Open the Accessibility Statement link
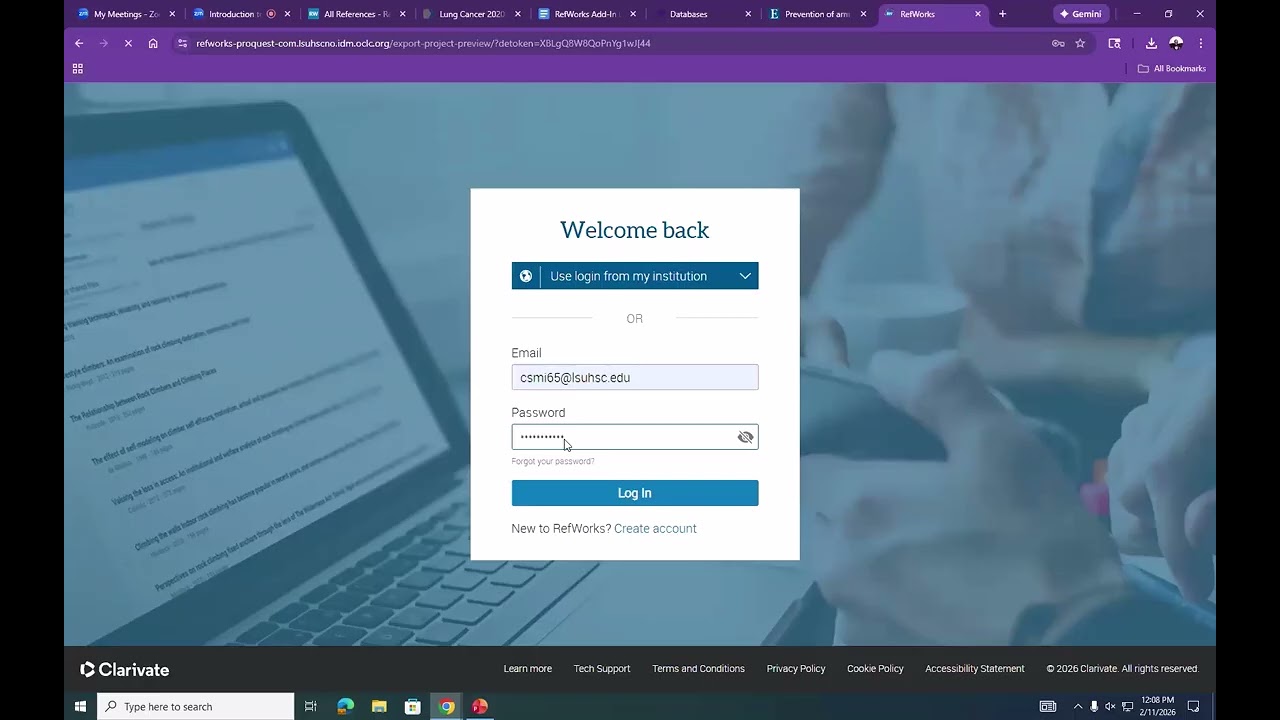The image size is (1280, 720). point(975,669)
